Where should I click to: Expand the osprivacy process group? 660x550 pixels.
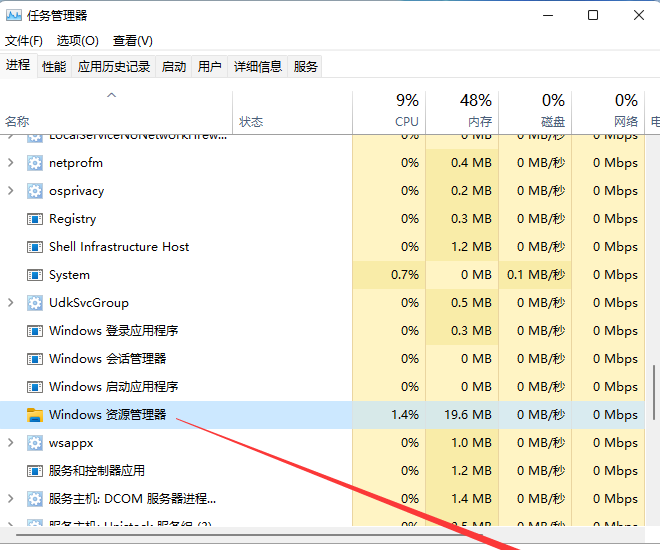pos(11,191)
